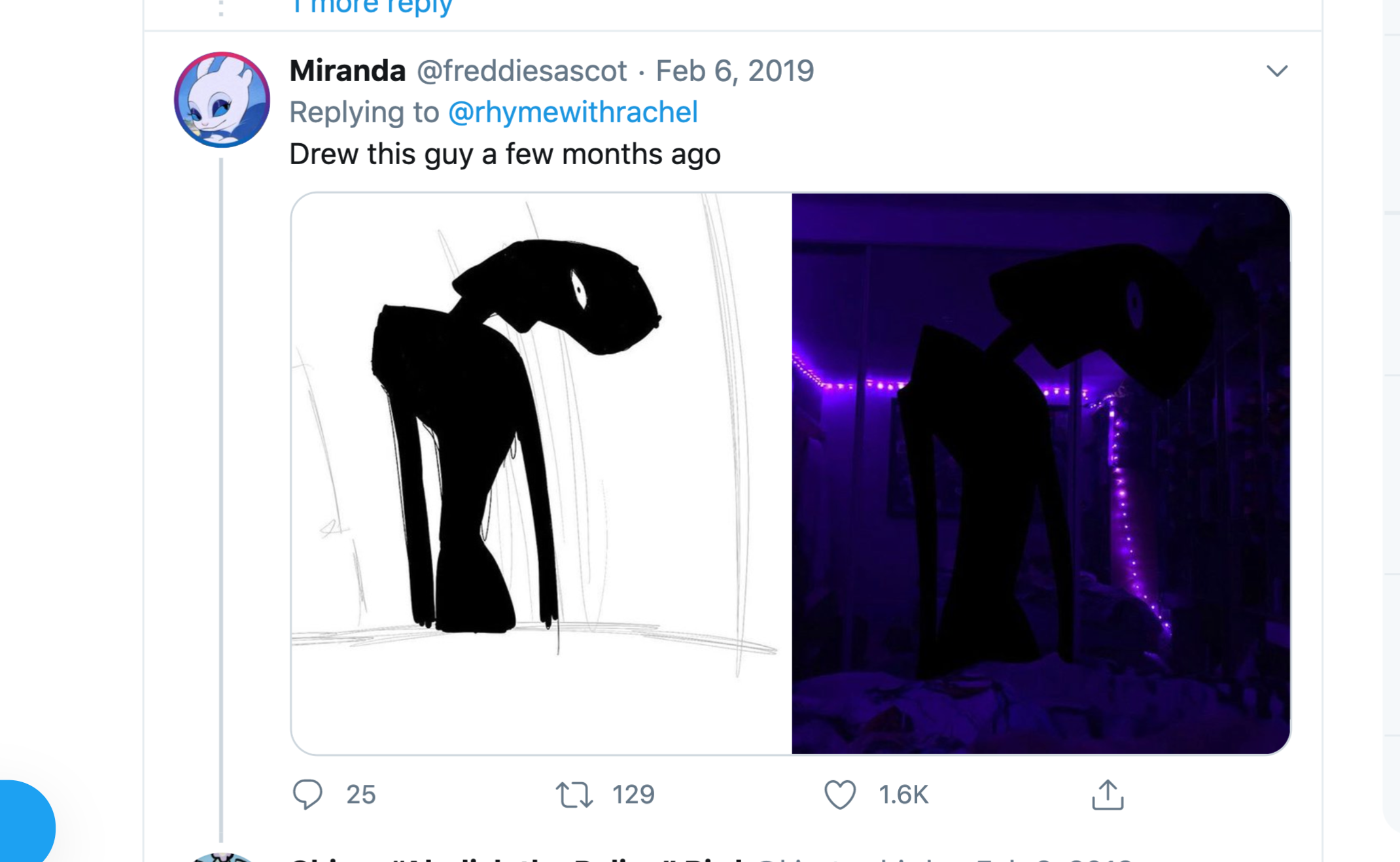1400x862 pixels.
Task: Open the Feb 6, 2019 timestamp link
Action: pyautogui.click(x=735, y=71)
